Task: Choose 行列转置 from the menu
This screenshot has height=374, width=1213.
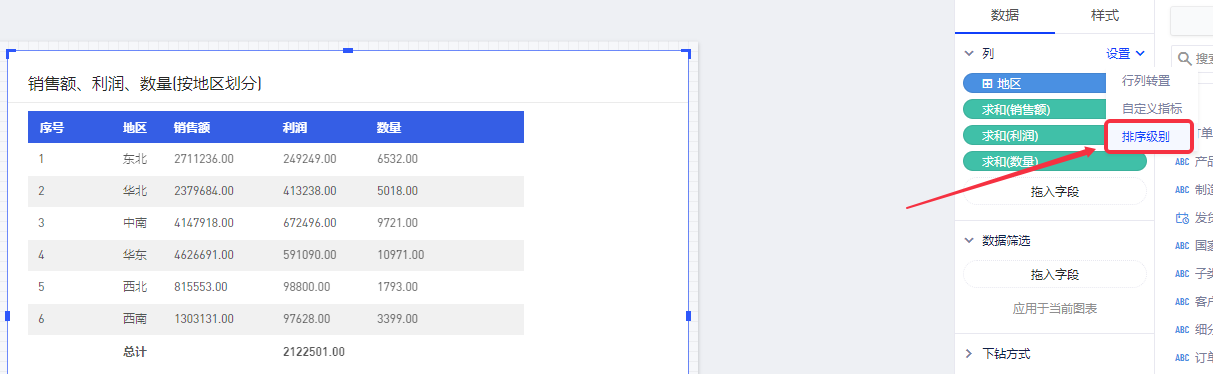Action: [x=1146, y=81]
